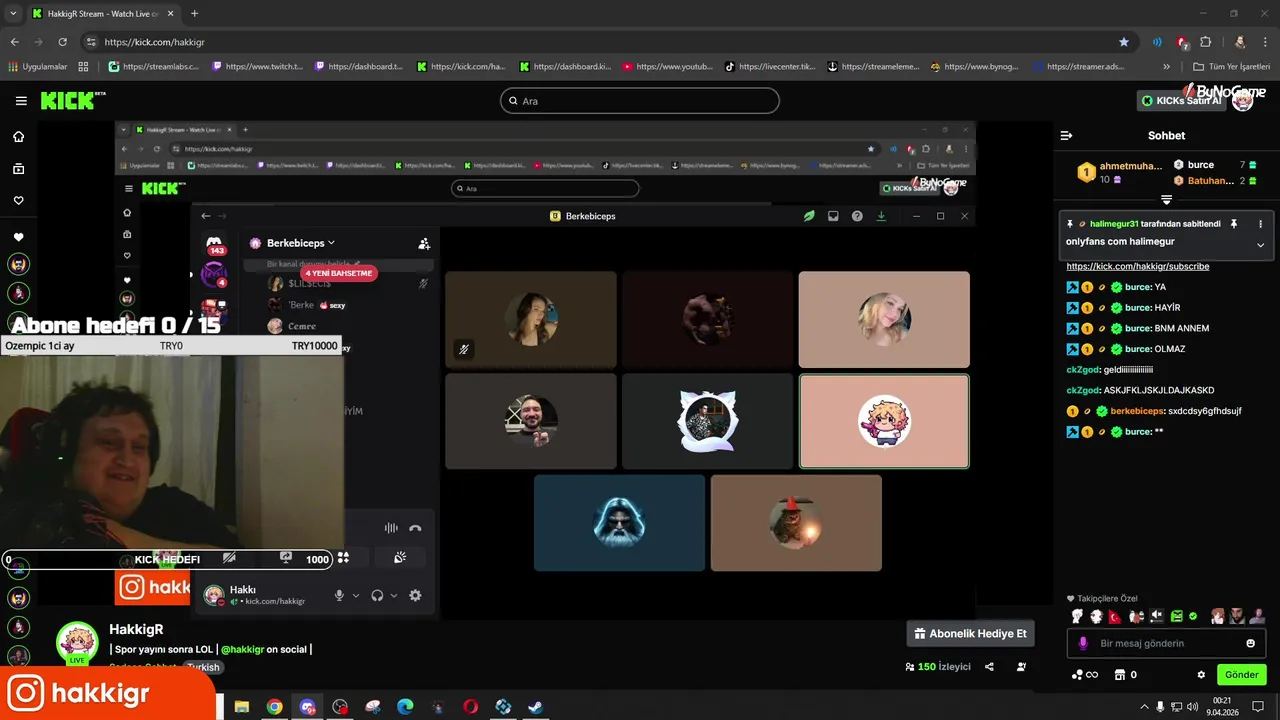Open pinned message three-dot options
This screenshot has height=720, width=1280.
1260,224
